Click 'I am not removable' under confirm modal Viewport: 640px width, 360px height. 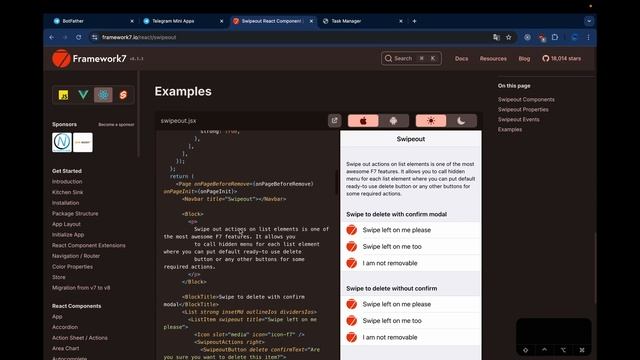(x=411, y=263)
